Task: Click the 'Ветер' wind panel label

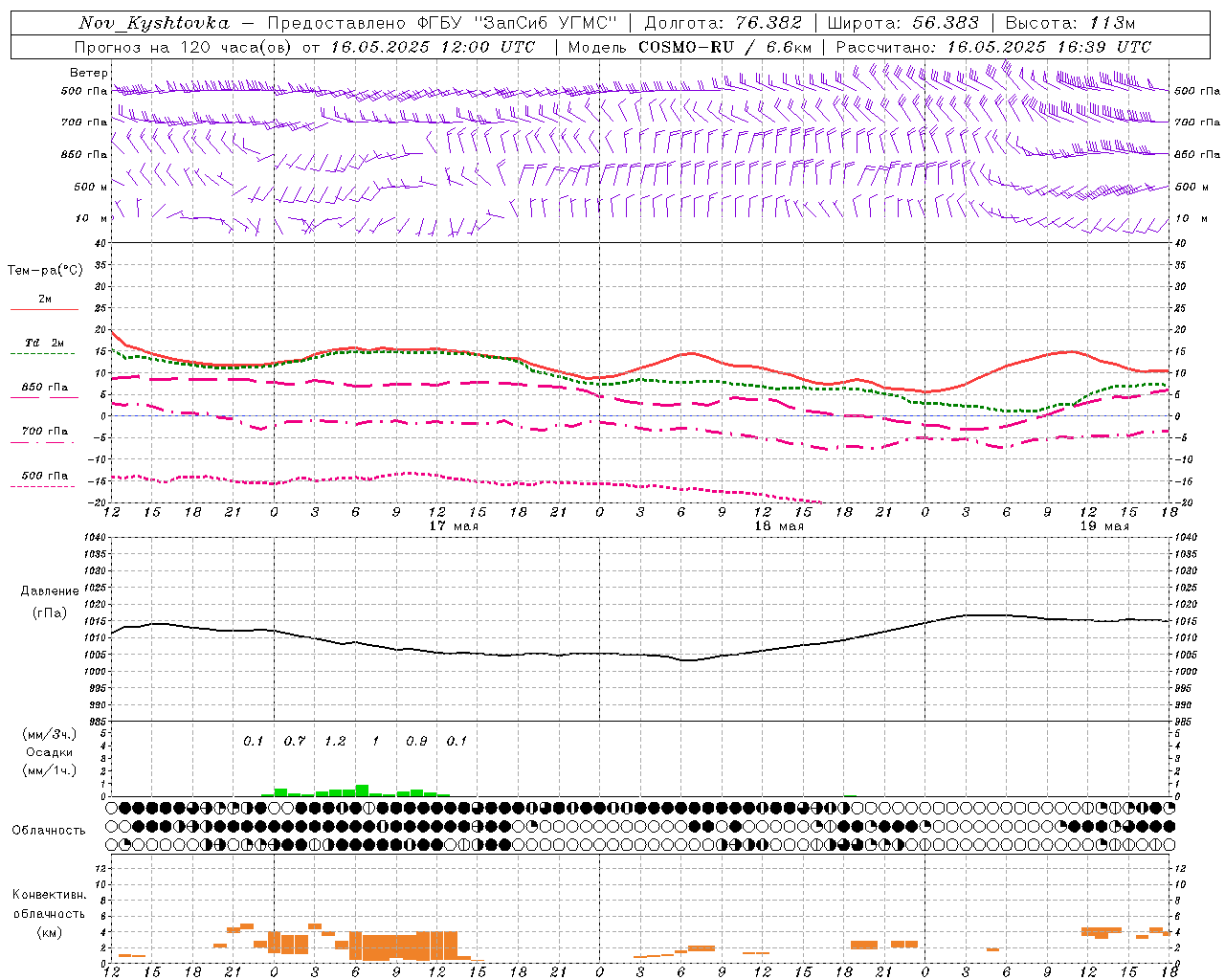Action: 88,73
